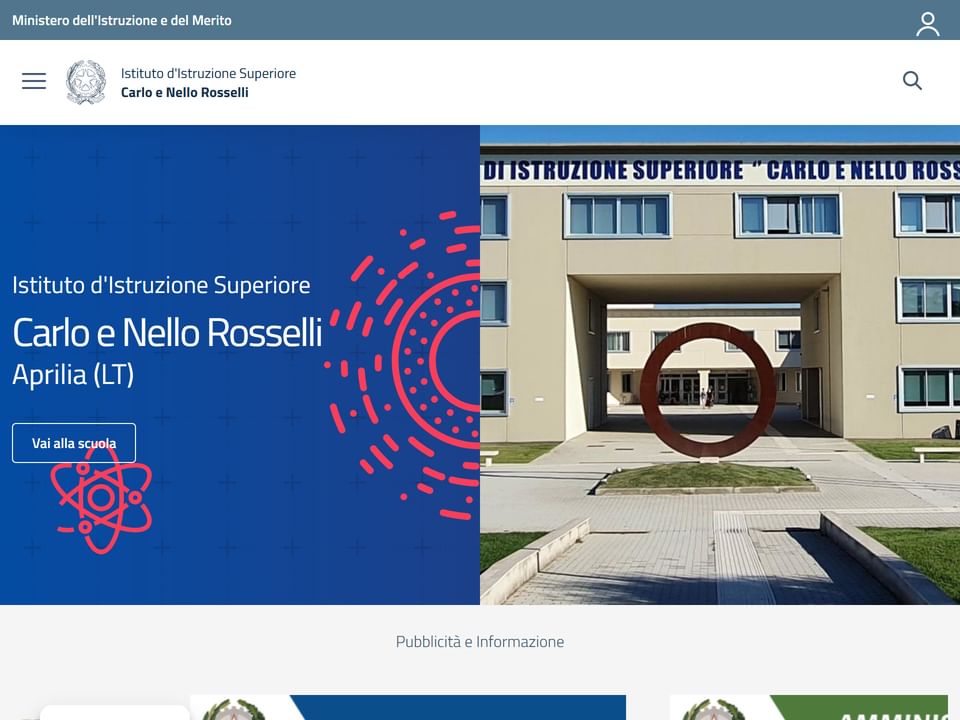Open the hamburger navigation menu

click(x=34, y=81)
